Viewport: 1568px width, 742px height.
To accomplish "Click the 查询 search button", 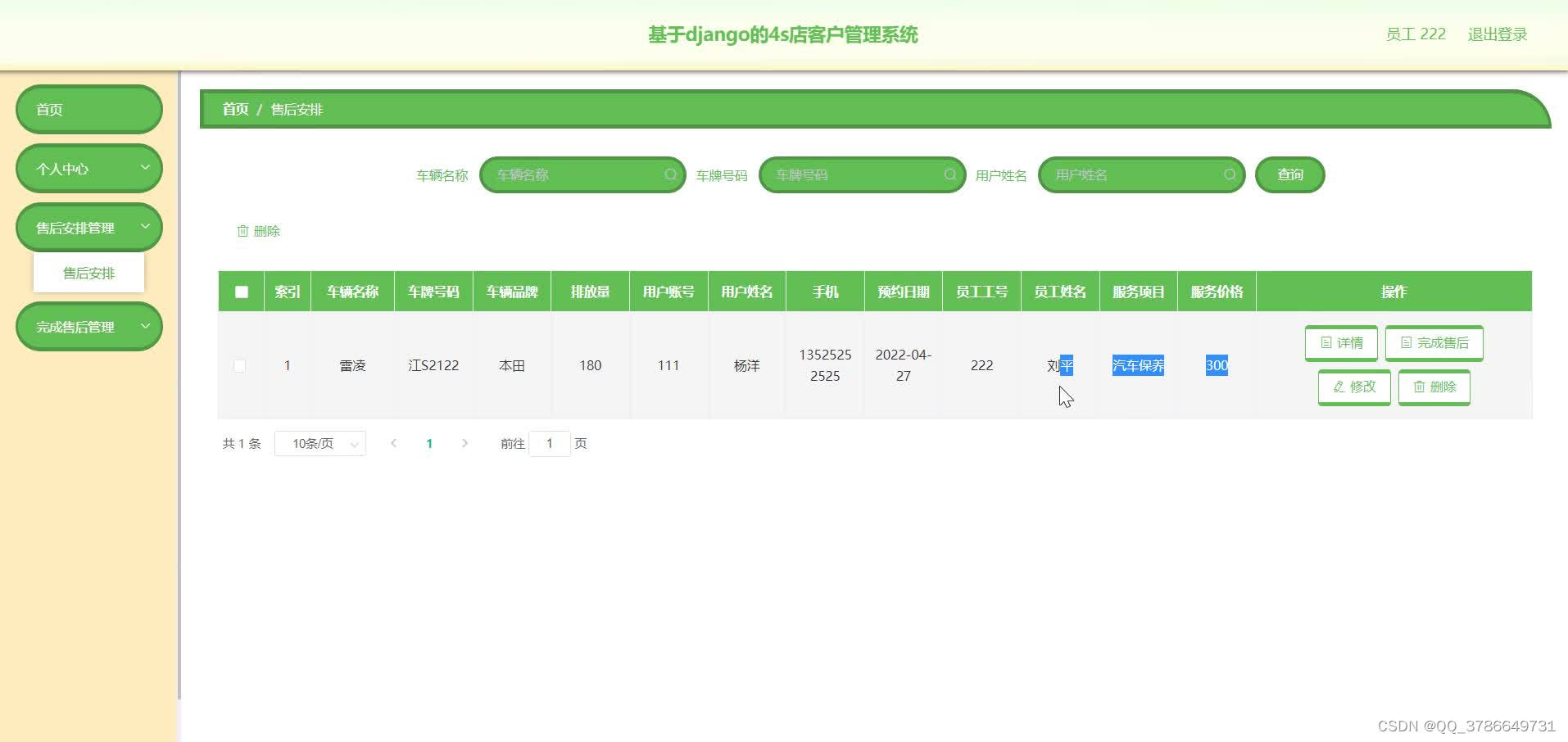I will click(1289, 174).
